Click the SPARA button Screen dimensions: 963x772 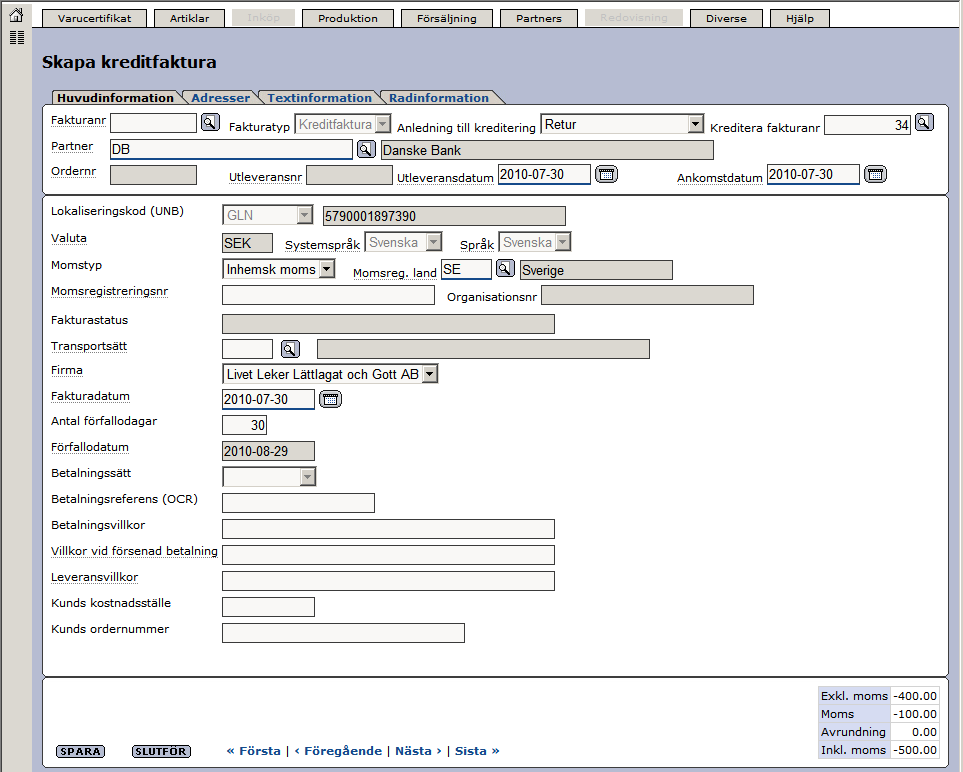(80, 751)
